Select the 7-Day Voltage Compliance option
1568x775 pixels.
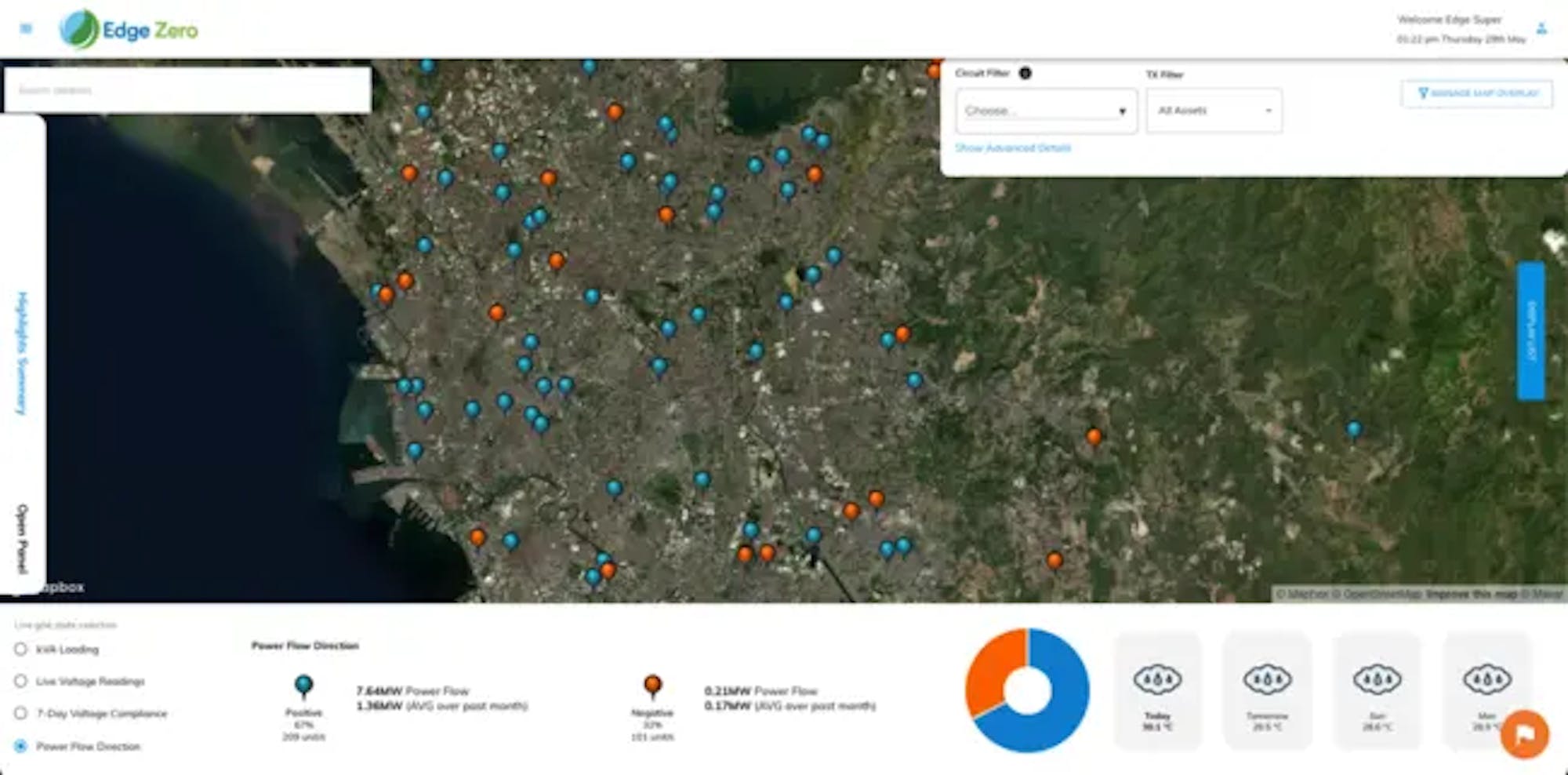pos(21,714)
